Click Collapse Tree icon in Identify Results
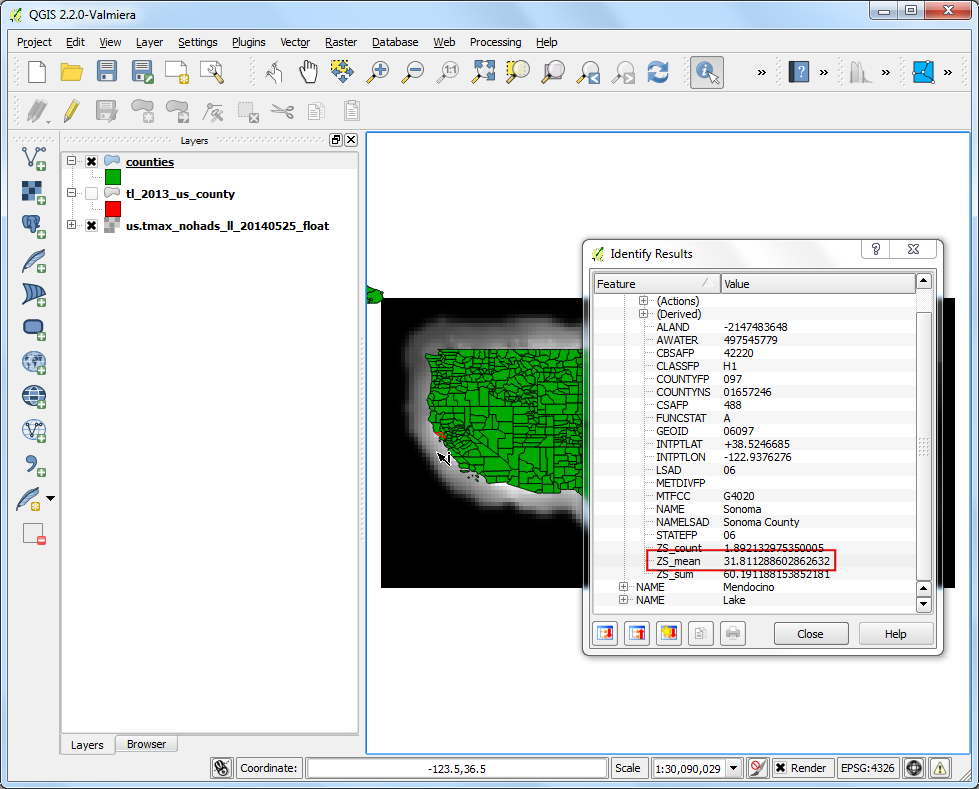This screenshot has height=789, width=979. click(x=637, y=633)
